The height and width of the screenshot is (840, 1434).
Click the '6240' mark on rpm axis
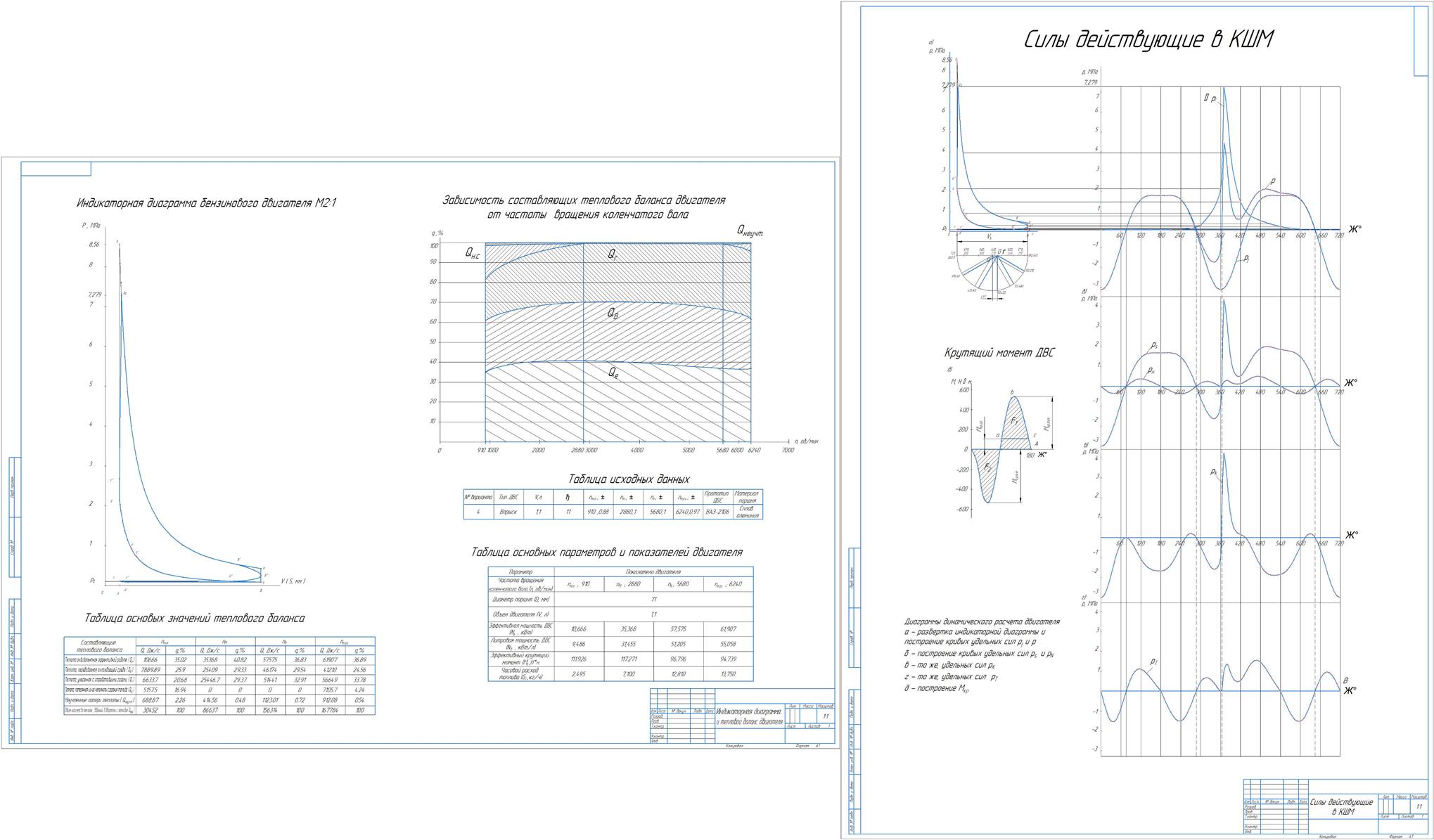[754, 450]
